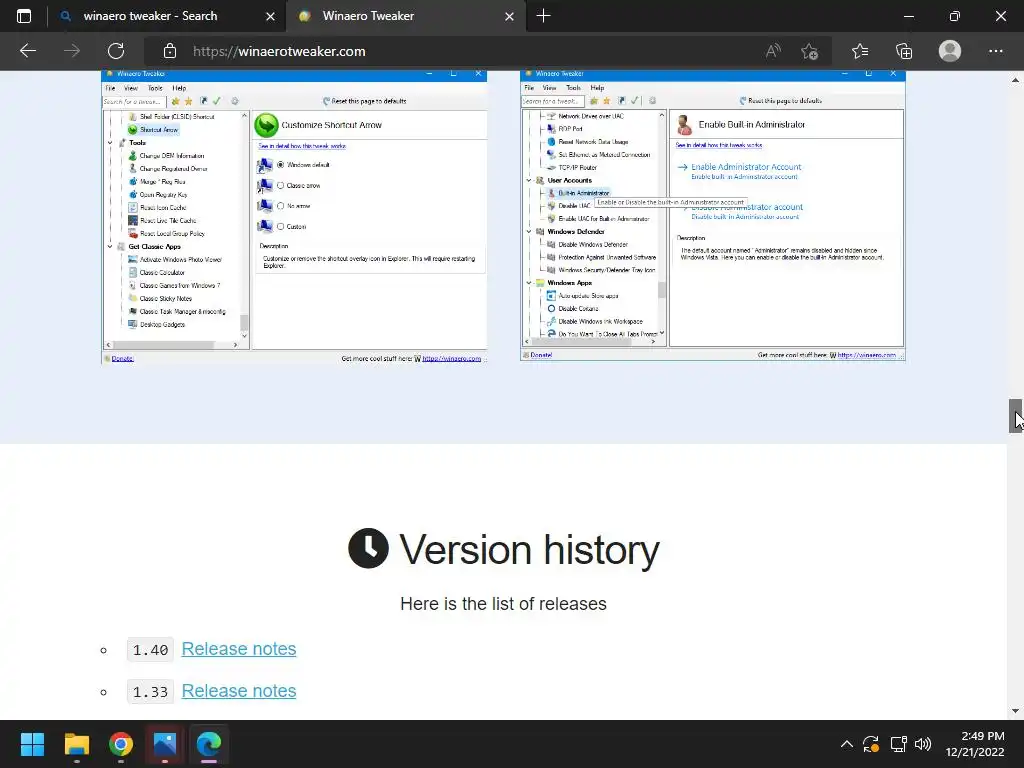Open the Enable Built-in Administrator screenshot
The width and height of the screenshot is (1024, 768).
[712, 215]
